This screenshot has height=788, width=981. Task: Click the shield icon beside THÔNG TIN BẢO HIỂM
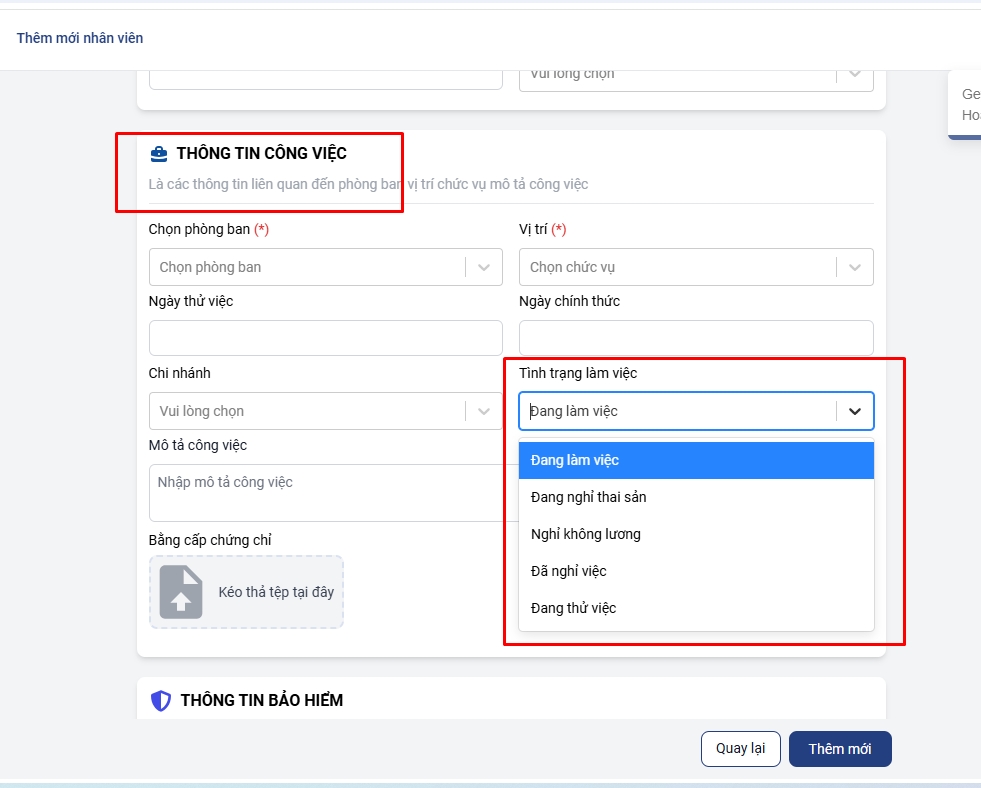click(161, 701)
